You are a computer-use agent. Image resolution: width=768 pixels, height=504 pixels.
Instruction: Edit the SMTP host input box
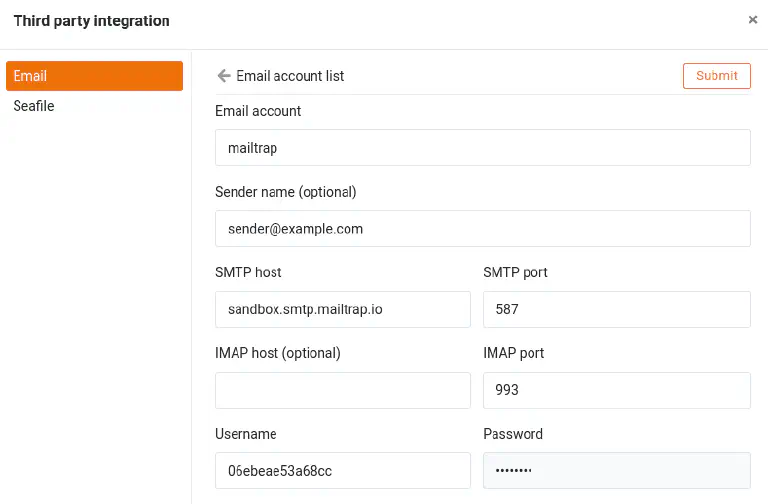(342, 310)
